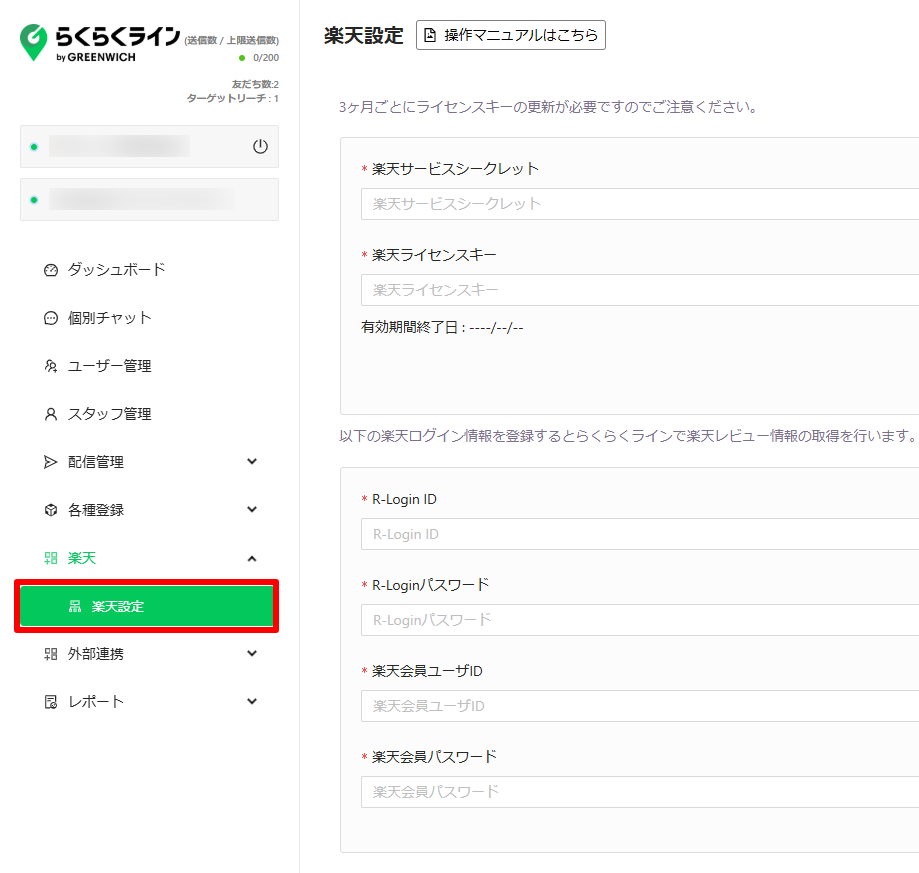This screenshot has width=919, height=873.
Task: Open the ダッシュボード menu item
Action: click(147, 270)
